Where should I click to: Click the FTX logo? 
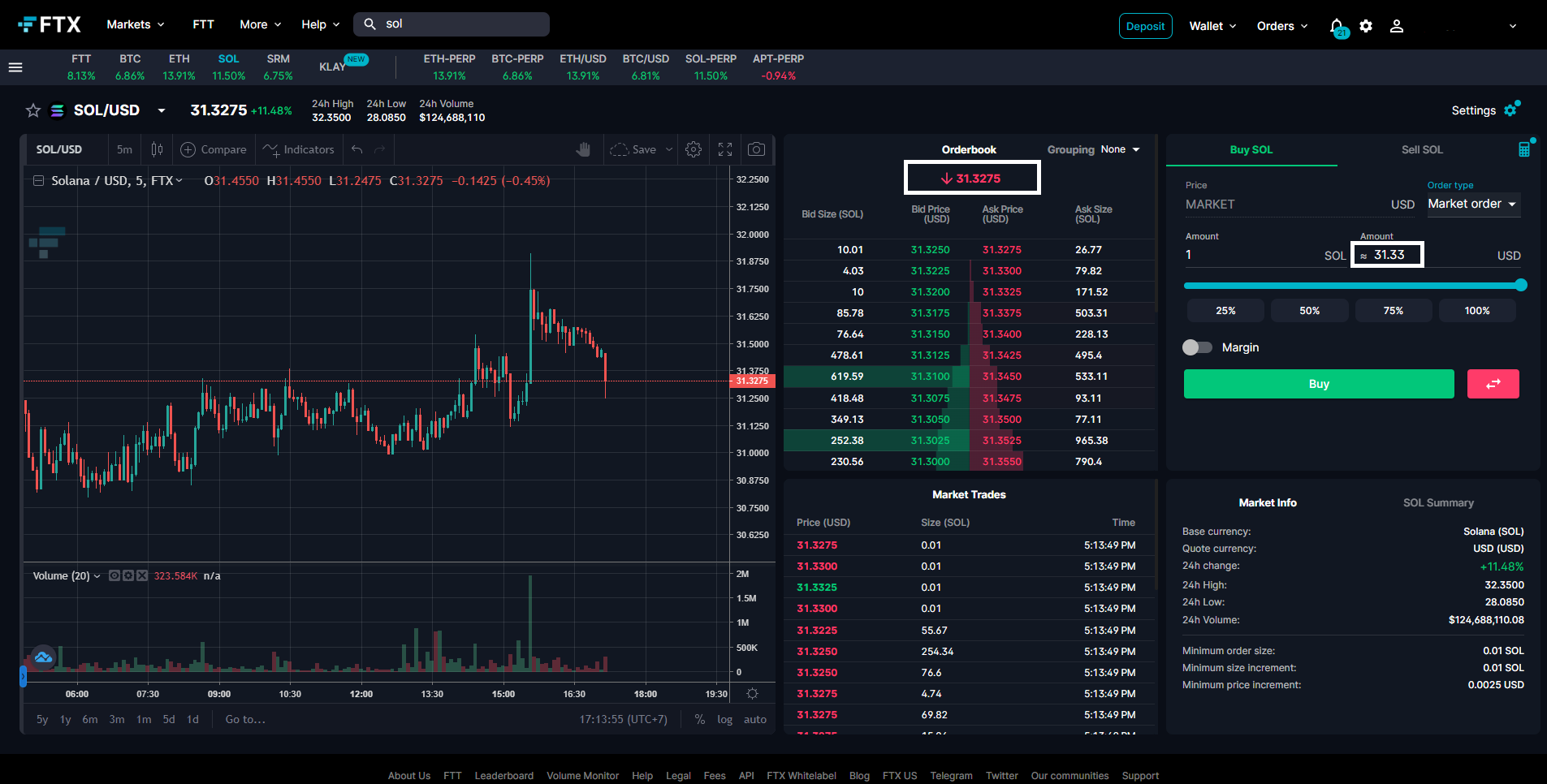pyautogui.click(x=50, y=25)
